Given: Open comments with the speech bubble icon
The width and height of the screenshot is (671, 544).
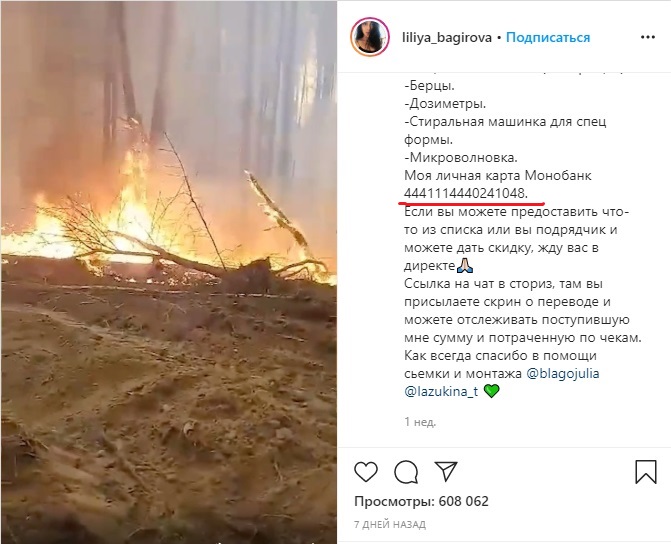Looking at the screenshot, I should click(406, 472).
